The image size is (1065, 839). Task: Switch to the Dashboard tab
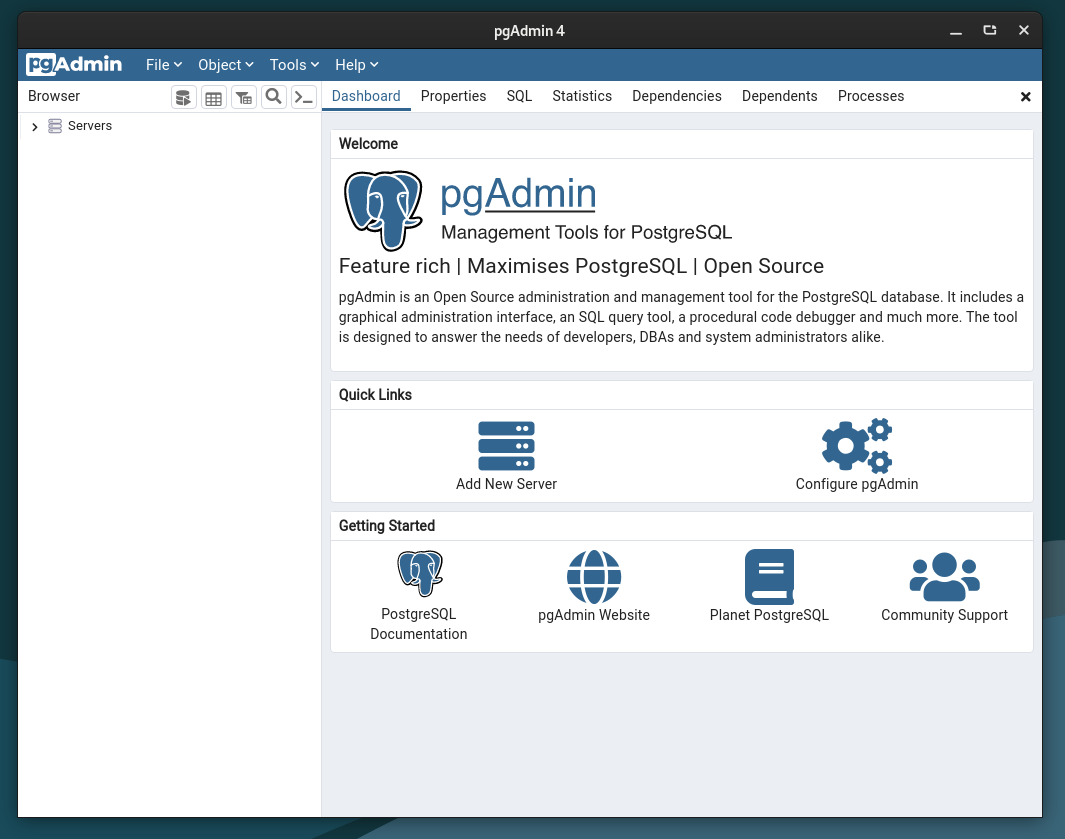[366, 96]
